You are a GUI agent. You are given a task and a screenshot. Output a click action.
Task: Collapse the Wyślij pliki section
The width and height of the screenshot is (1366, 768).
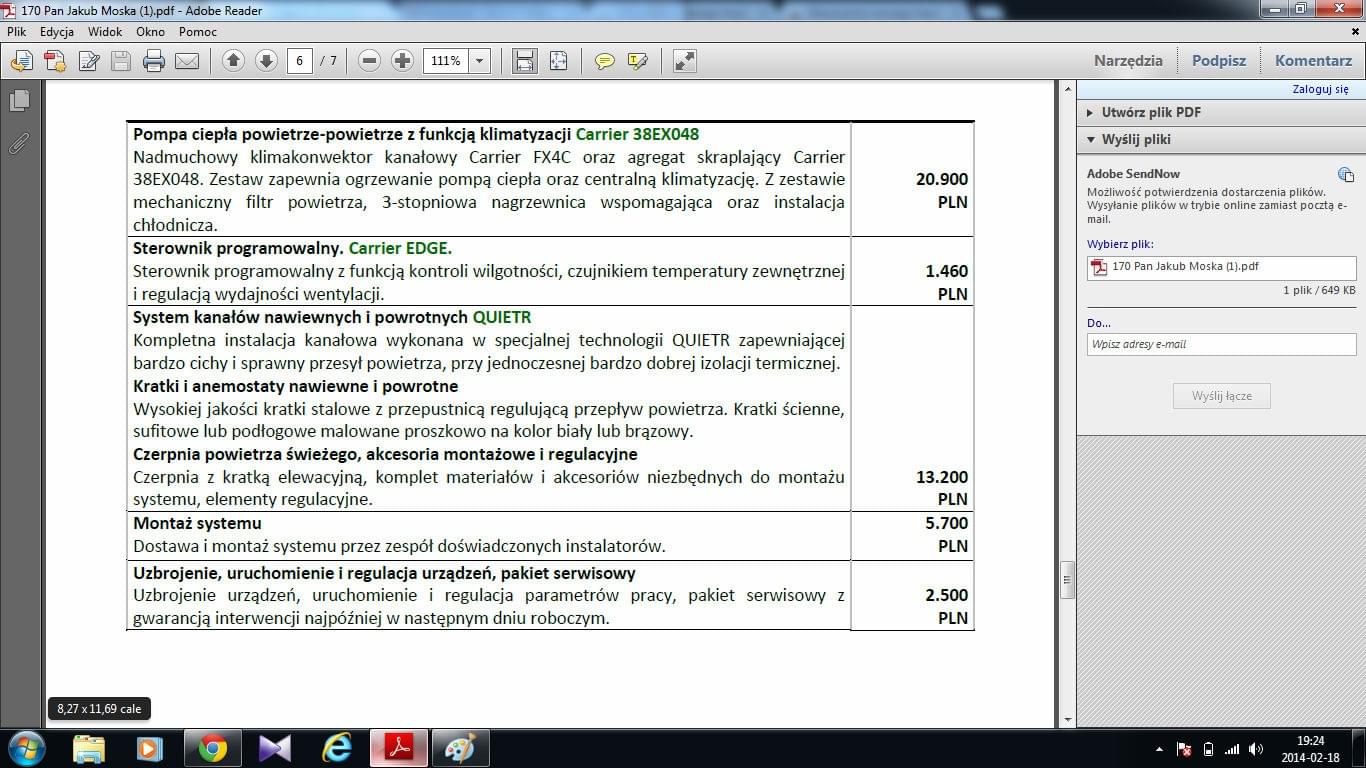[x=1221, y=139]
